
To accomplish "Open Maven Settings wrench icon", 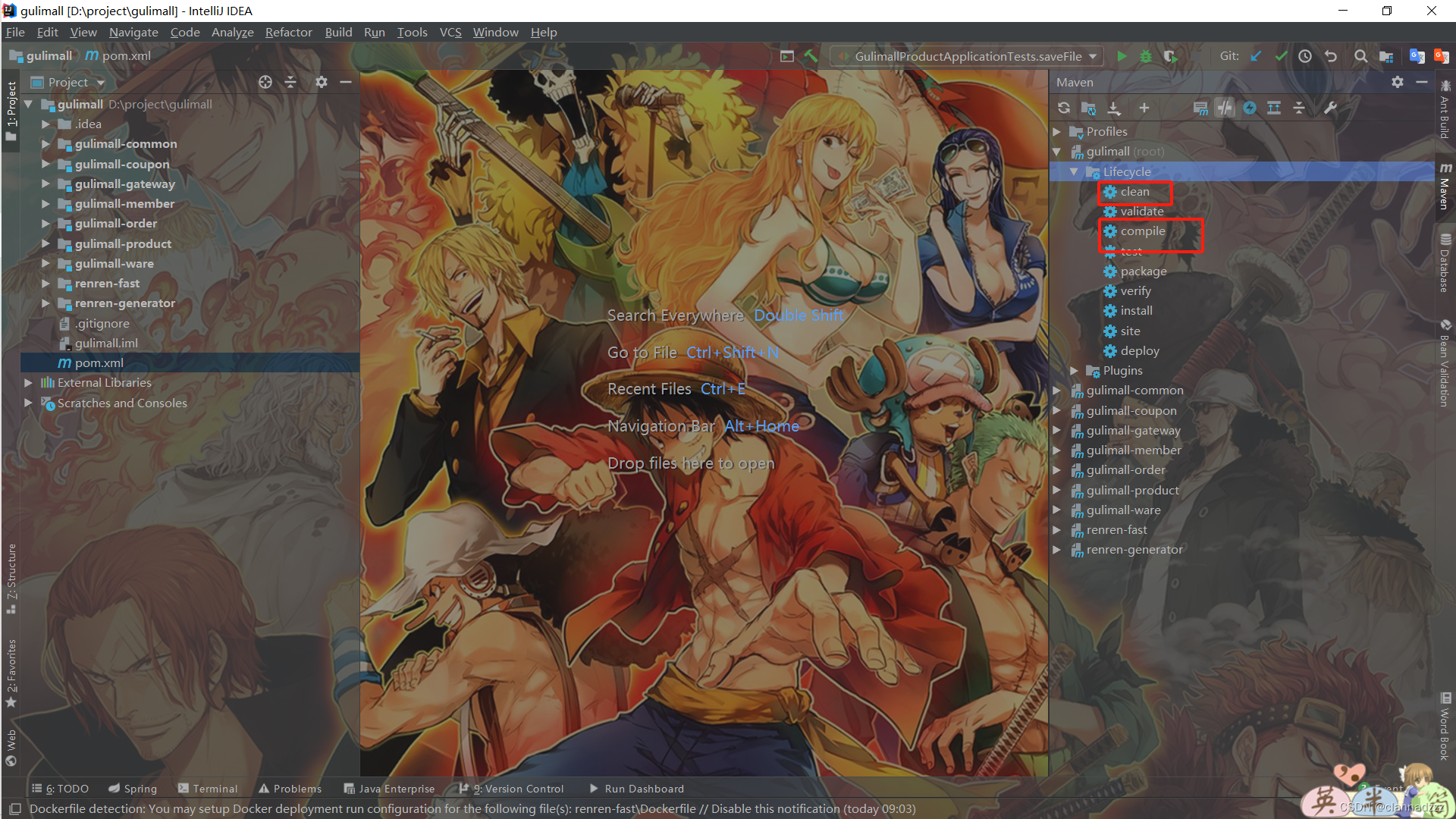I will 1330,108.
